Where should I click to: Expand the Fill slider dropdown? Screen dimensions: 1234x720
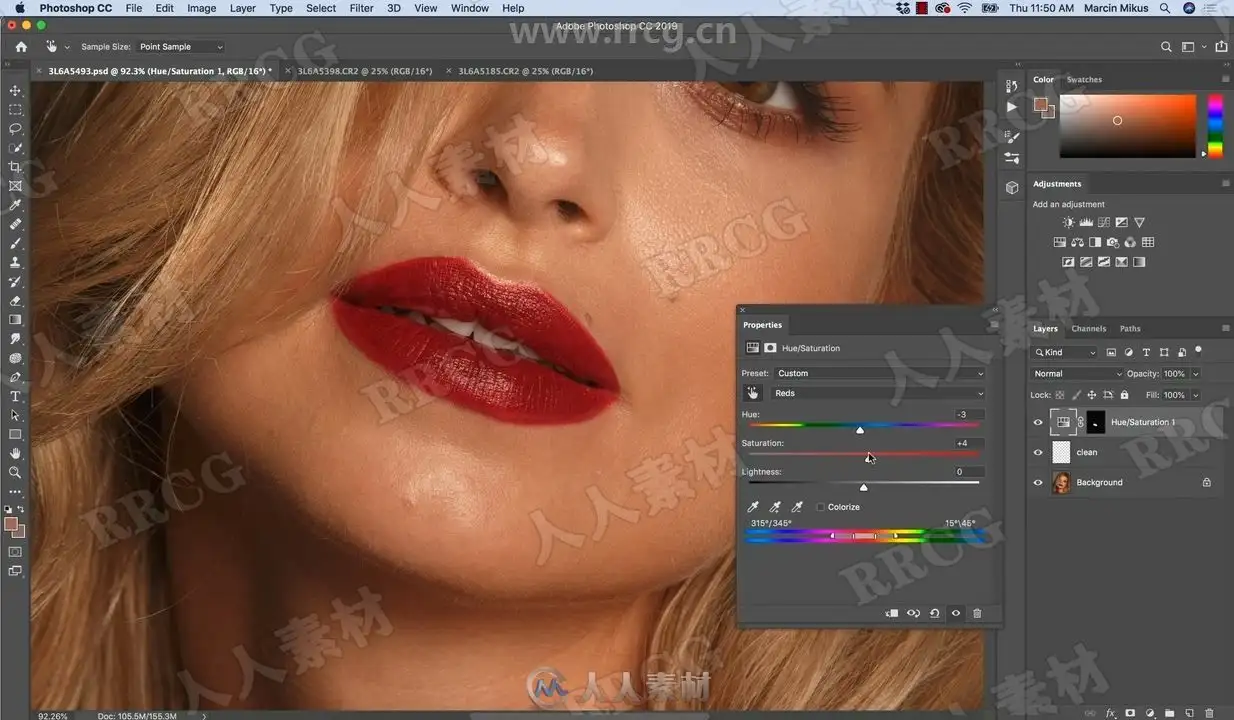(1195, 395)
